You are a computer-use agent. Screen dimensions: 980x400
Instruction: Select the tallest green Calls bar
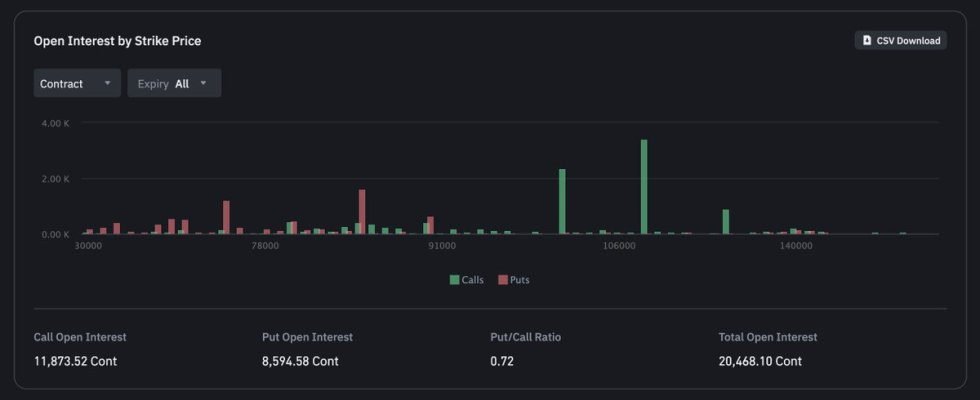pyautogui.click(x=644, y=186)
